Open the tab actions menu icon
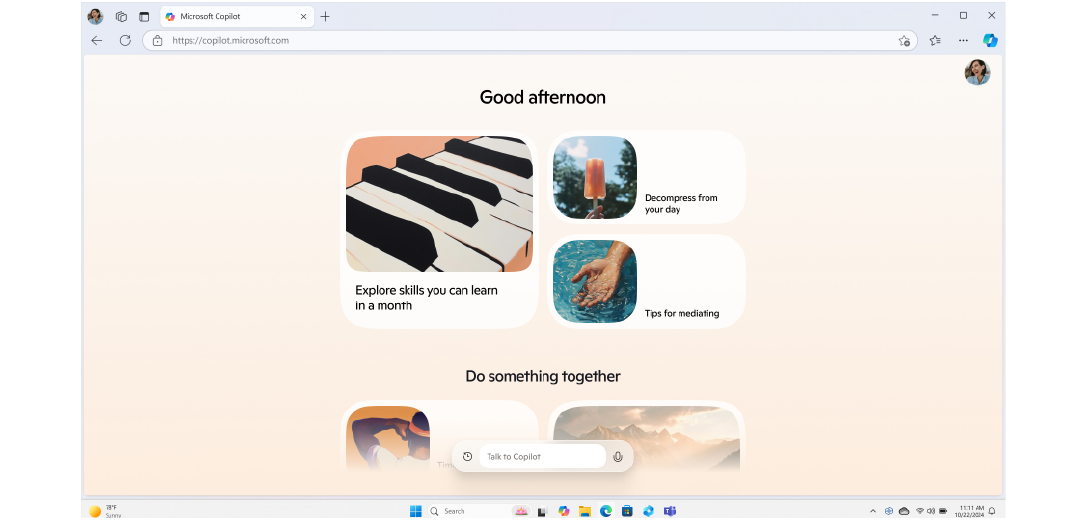 pos(144,17)
